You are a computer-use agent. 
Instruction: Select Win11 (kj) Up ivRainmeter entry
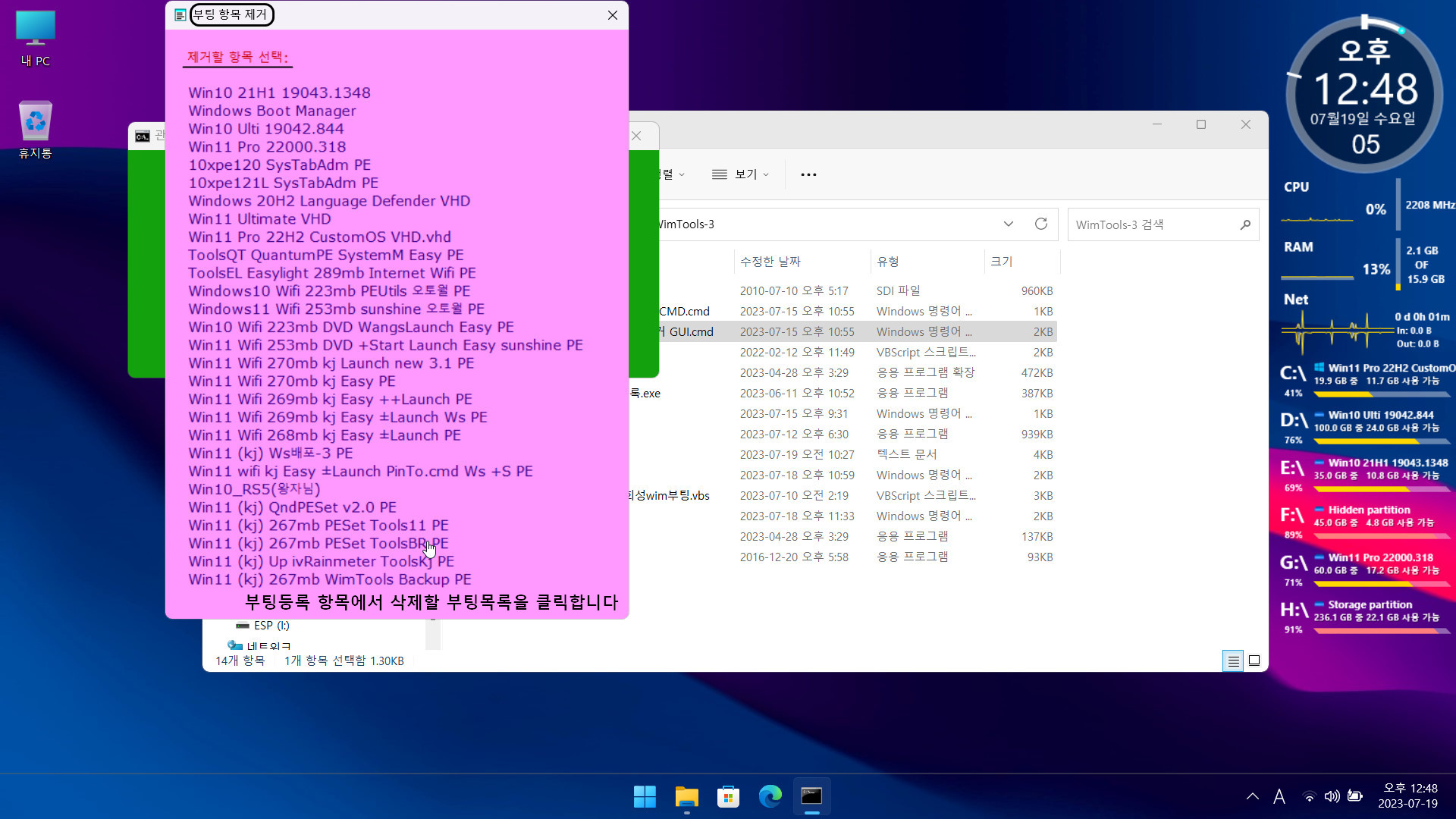pos(321,562)
